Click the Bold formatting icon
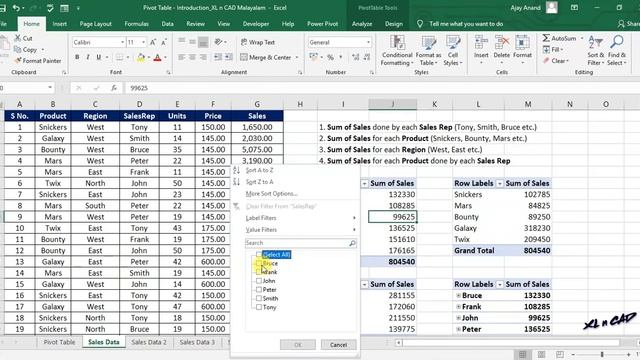This screenshot has height=360, width=640. coord(77,58)
